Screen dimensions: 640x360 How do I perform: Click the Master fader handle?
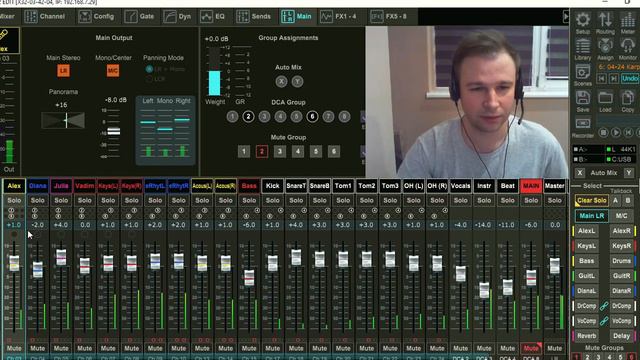(555, 266)
